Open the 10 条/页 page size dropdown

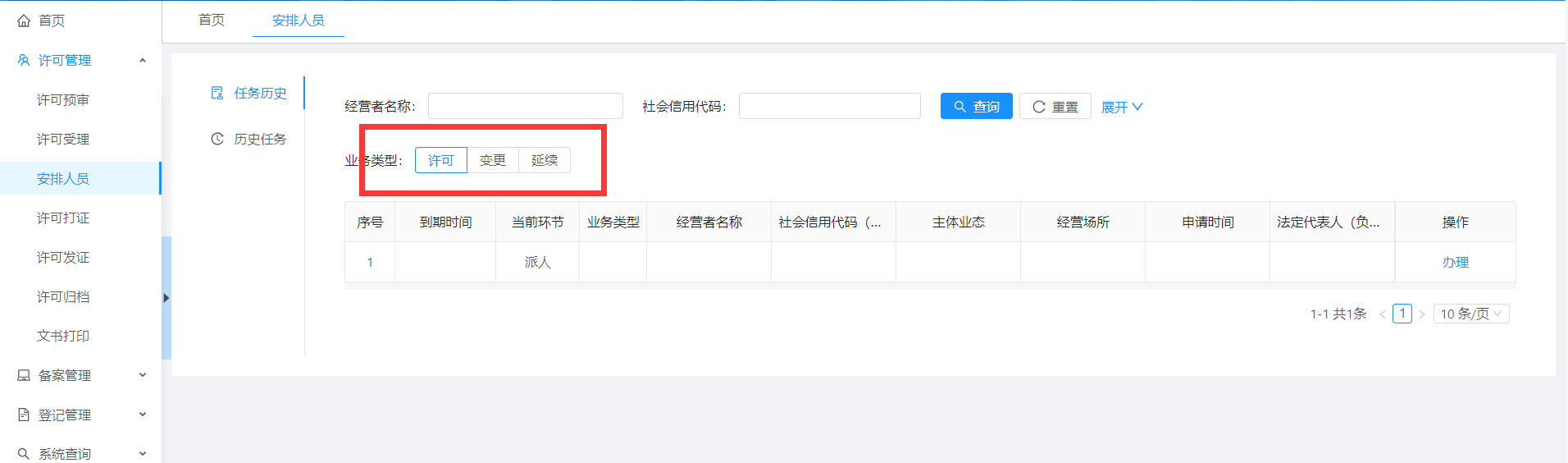[1470, 314]
